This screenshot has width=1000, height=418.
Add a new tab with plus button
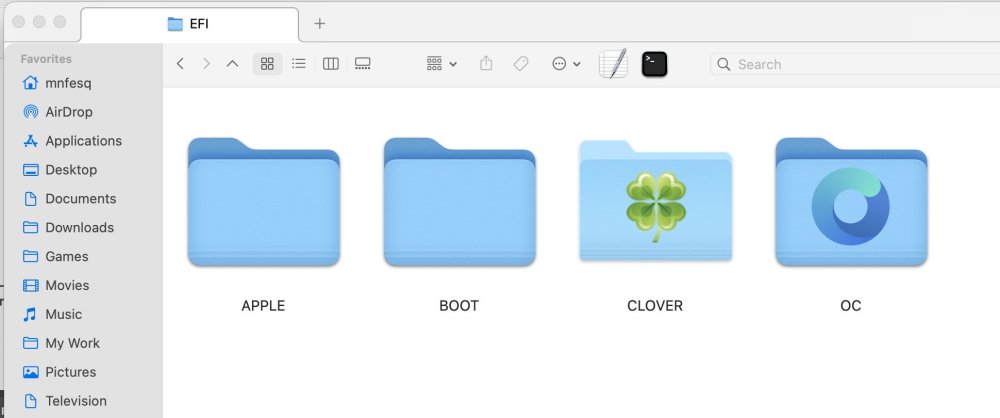tap(320, 24)
